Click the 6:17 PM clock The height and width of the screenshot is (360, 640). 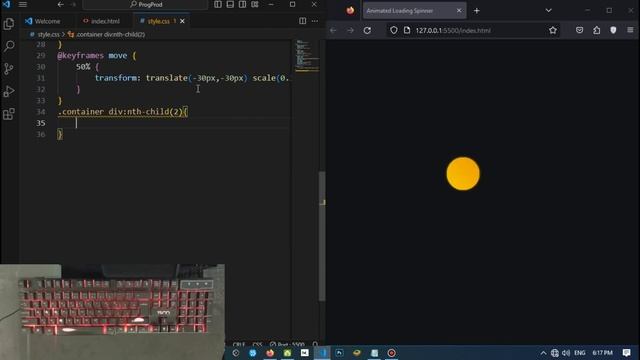click(x=602, y=353)
